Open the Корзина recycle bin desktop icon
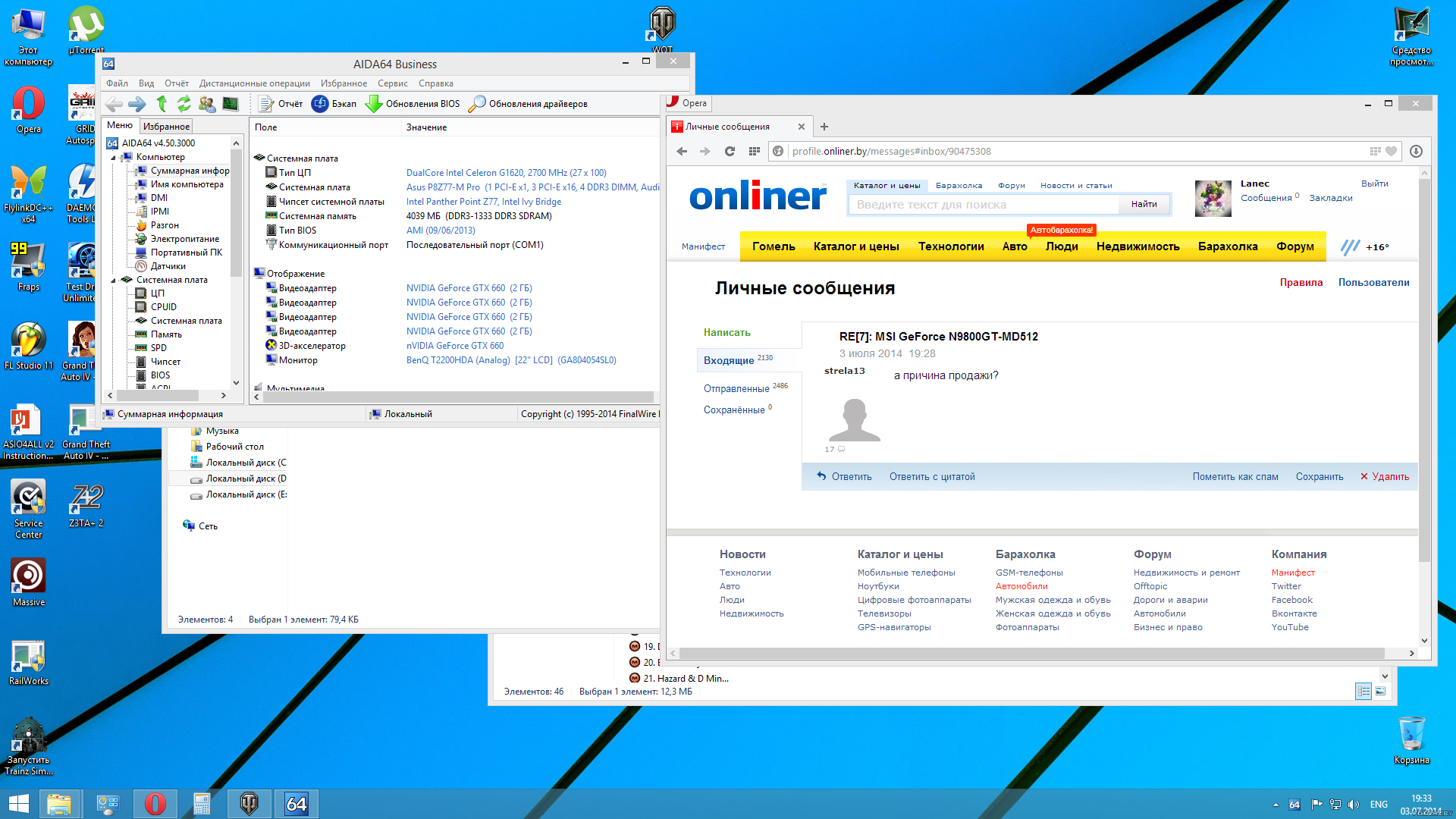This screenshot has width=1456, height=819. tap(1411, 741)
